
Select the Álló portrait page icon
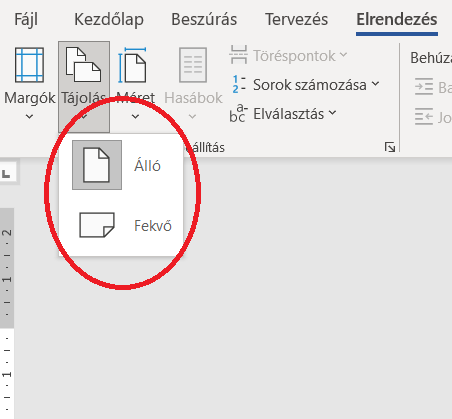coord(97,165)
